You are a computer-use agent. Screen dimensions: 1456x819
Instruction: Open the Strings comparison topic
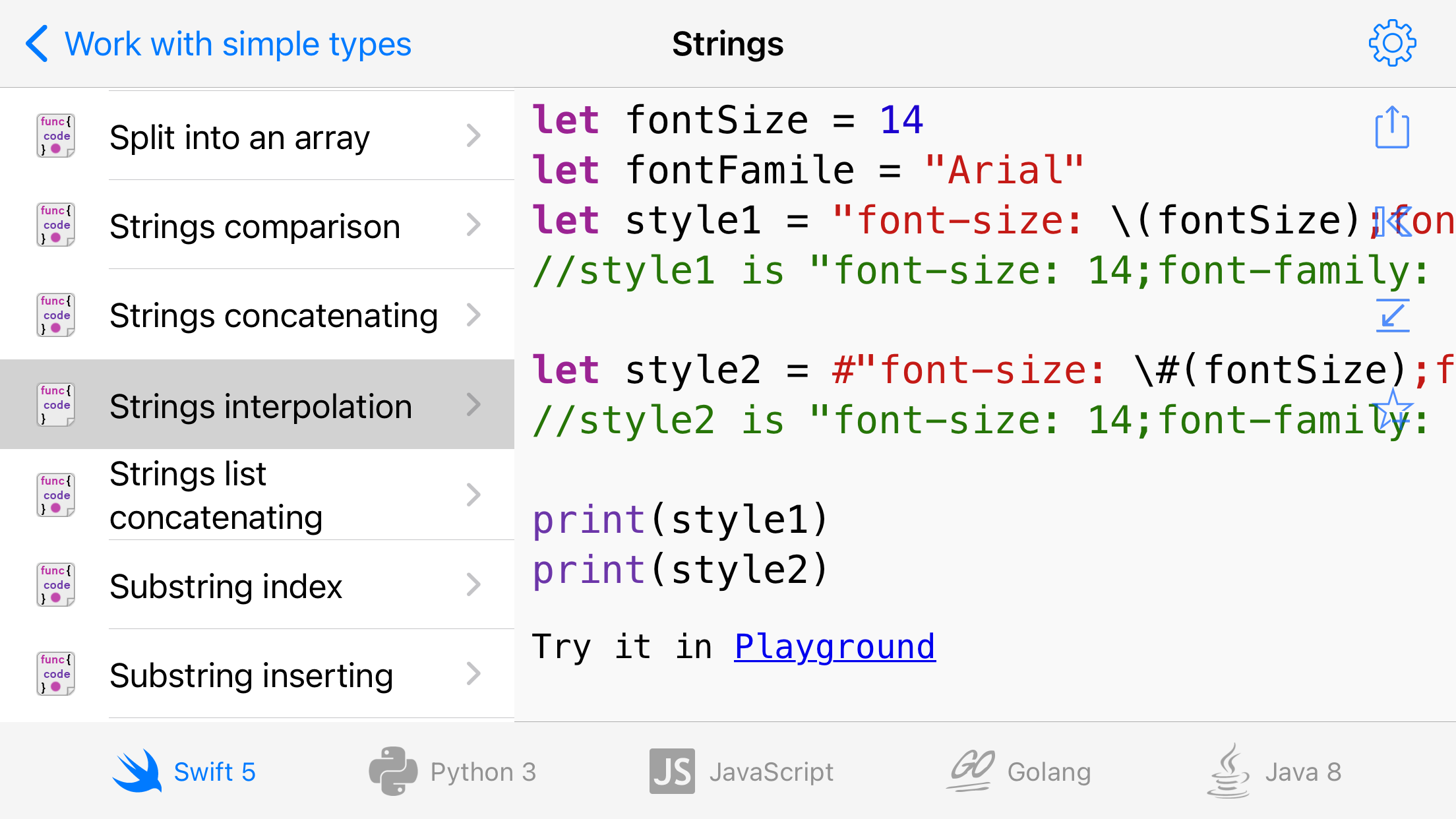coord(257,224)
